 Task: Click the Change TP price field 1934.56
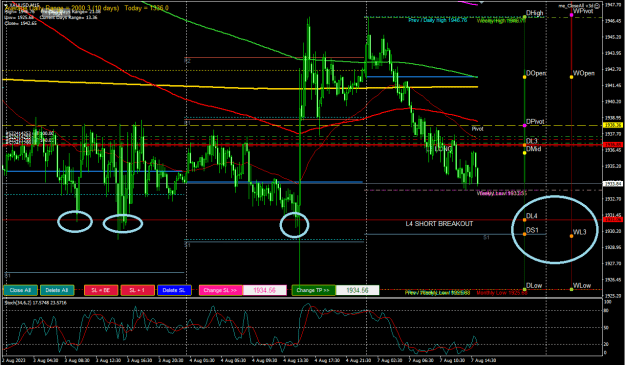point(358,290)
